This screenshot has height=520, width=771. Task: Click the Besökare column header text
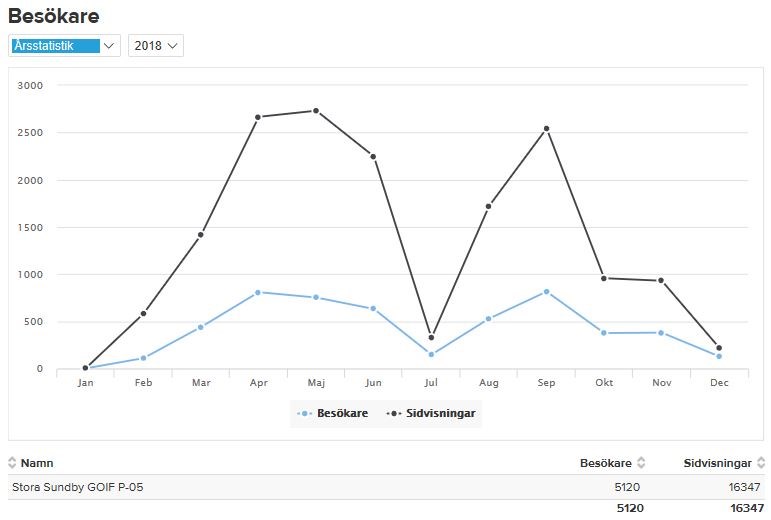(605, 463)
